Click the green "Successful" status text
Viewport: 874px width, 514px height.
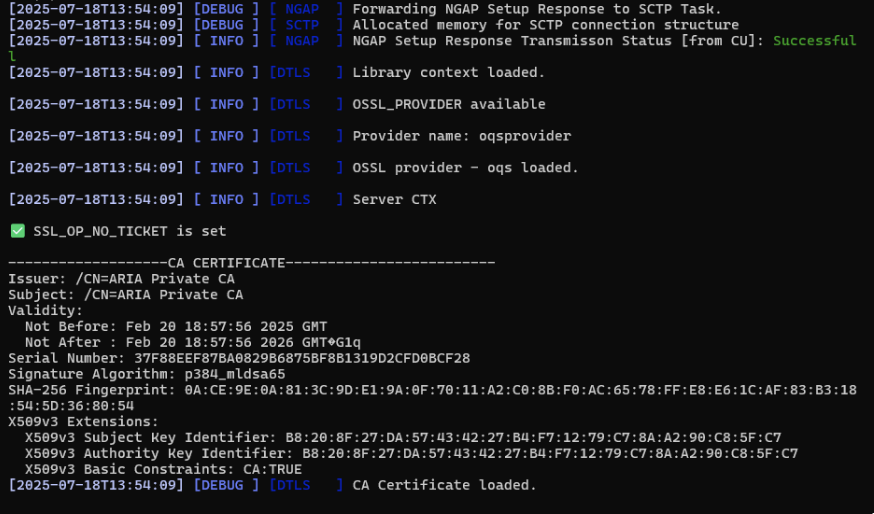click(x=814, y=41)
